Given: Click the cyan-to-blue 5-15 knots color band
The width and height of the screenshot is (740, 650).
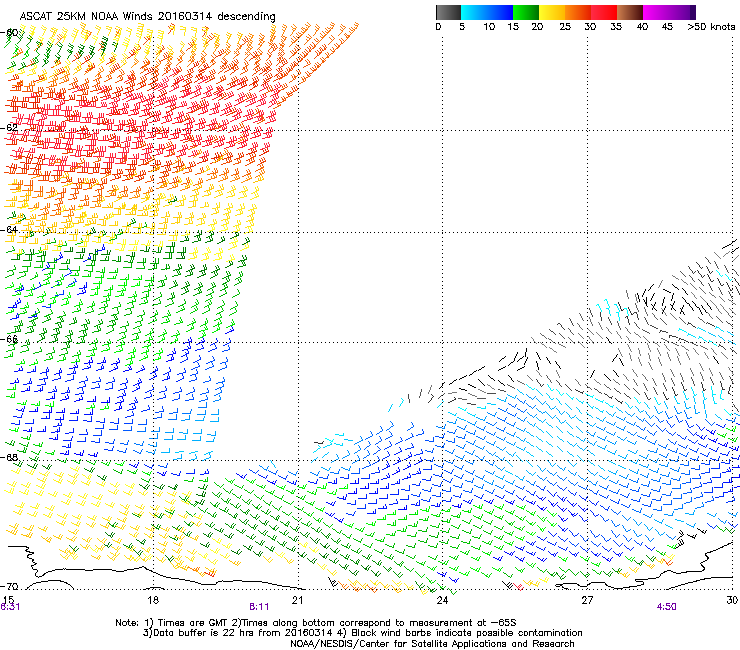Looking at the screenshot, I should click(x=487, y=12).
